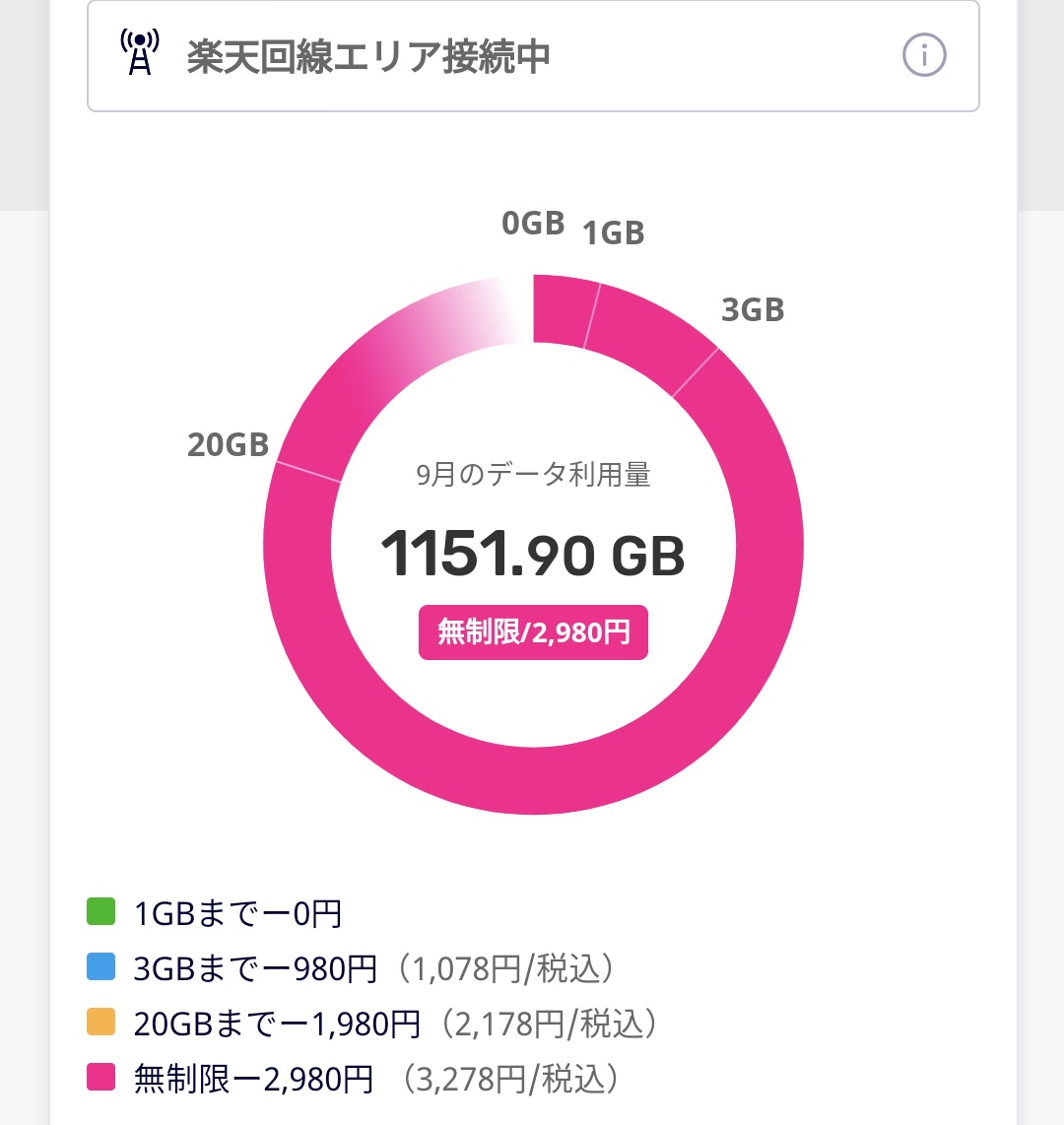This screenshot has width=1064, height=1125.
Task: Select the 3GBまでー980円 legend entry
Action: (256, 968)
